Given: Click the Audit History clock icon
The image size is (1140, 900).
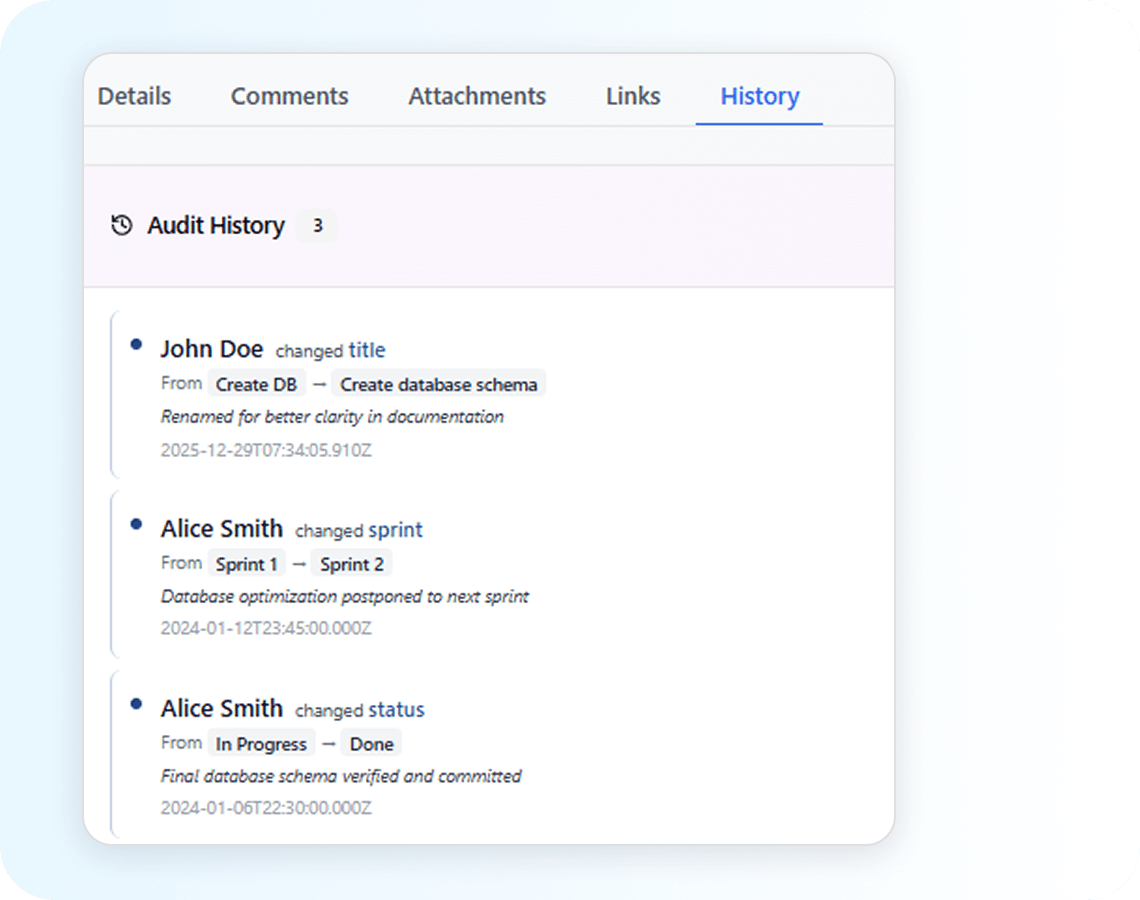Looking at the screenshot, I should (x=121, y=225).
